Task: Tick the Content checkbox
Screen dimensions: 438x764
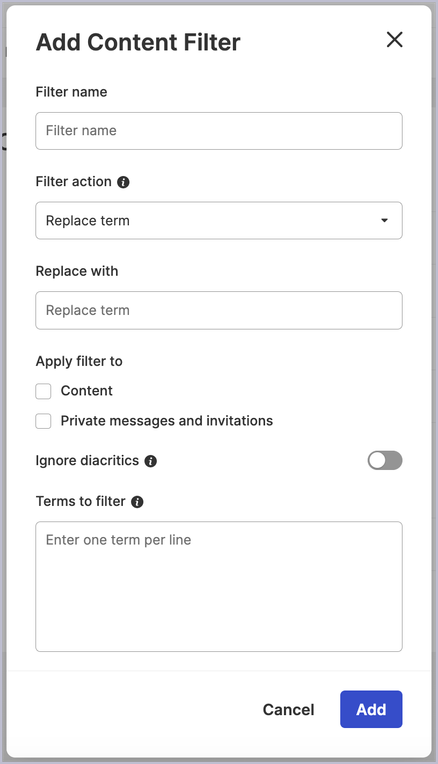Action: click(43, 391)
